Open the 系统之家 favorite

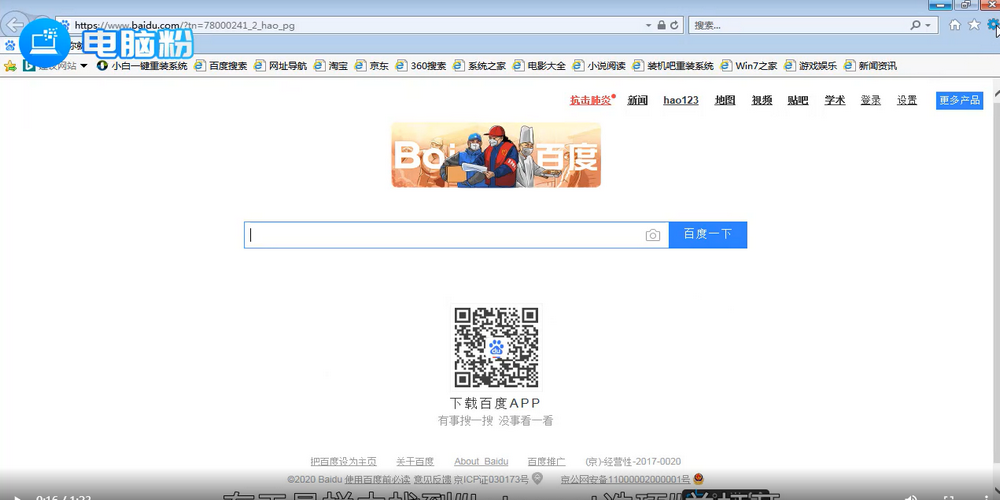coord(480,66)
